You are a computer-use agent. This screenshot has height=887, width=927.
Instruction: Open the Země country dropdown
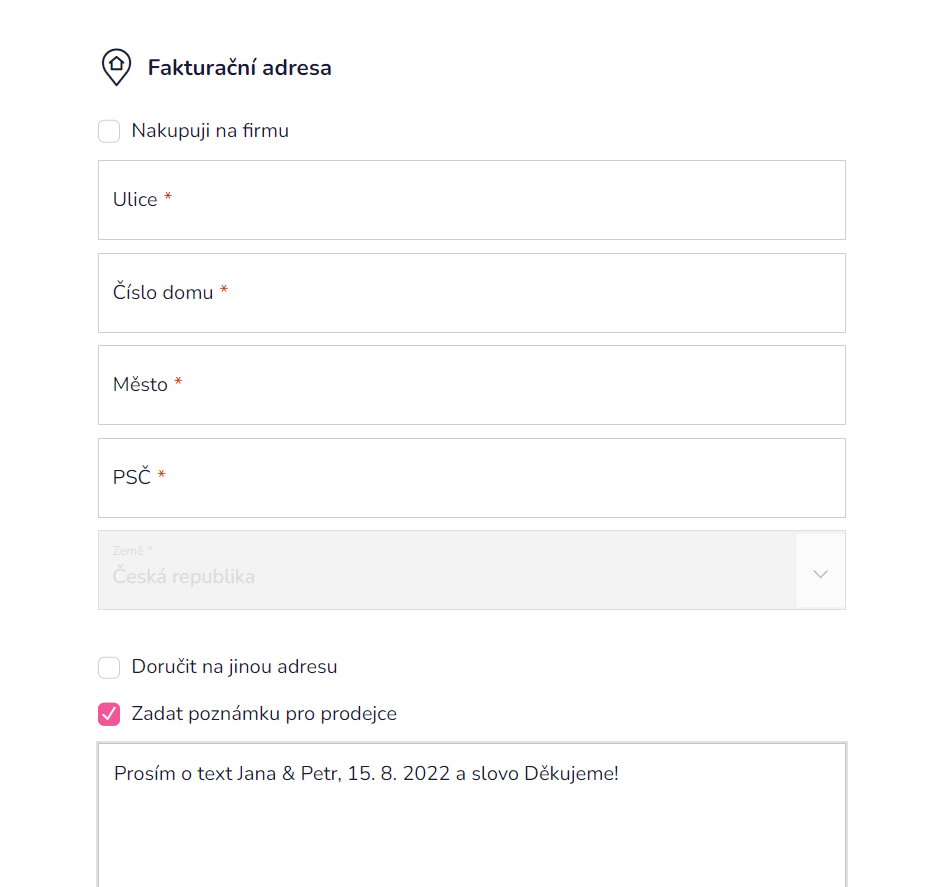point(472,570)
